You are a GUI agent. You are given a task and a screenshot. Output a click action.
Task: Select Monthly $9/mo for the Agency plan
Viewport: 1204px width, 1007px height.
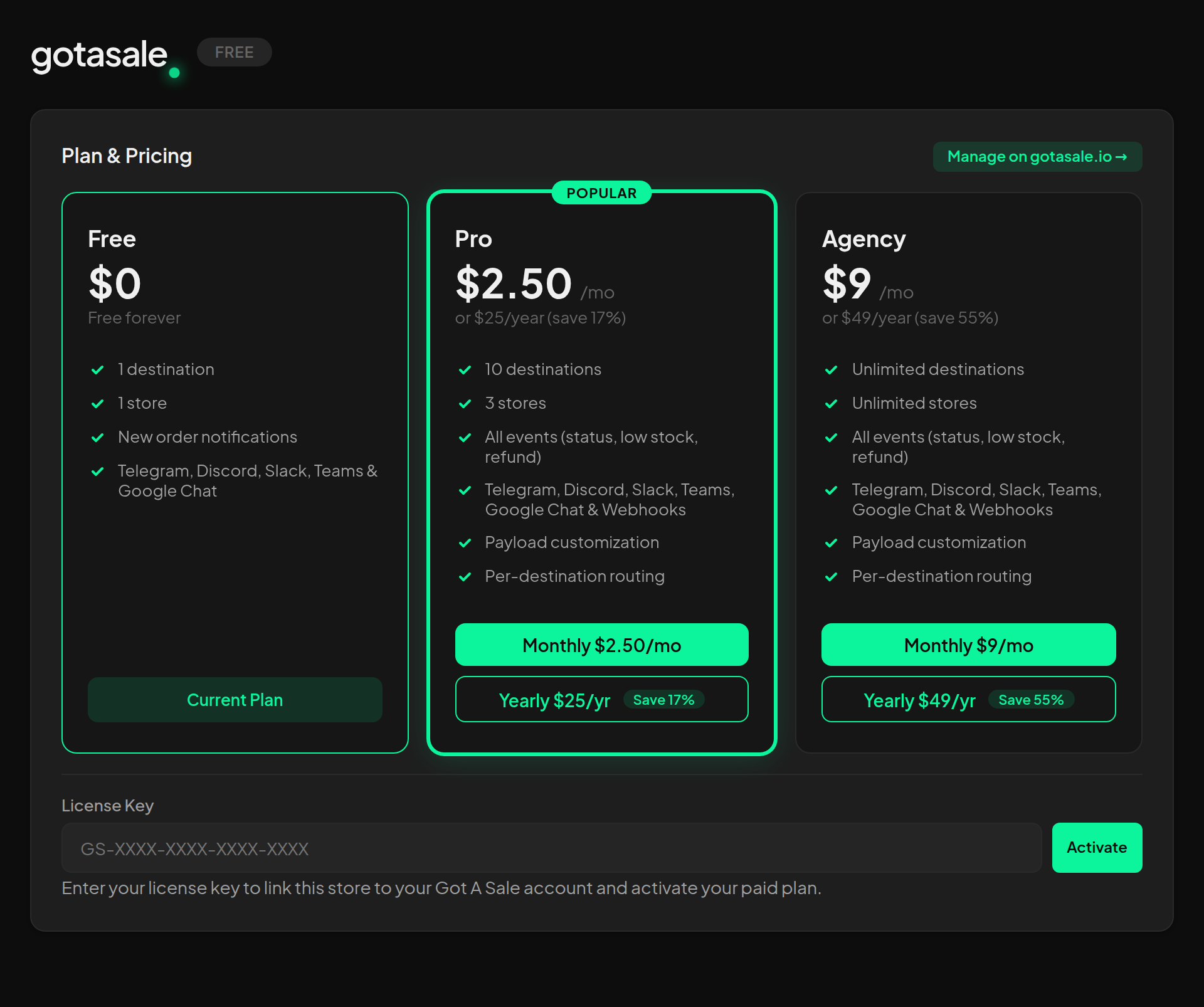[968, 645]
